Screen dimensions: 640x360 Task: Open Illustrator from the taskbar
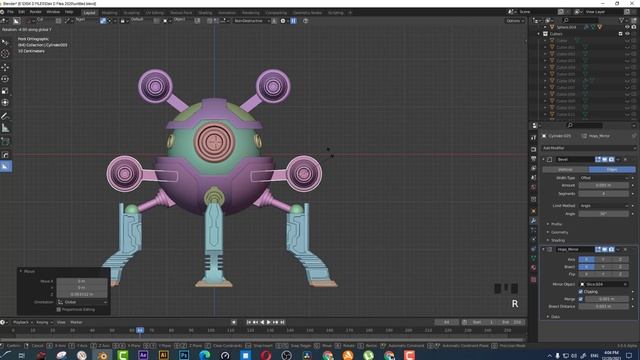163,355
